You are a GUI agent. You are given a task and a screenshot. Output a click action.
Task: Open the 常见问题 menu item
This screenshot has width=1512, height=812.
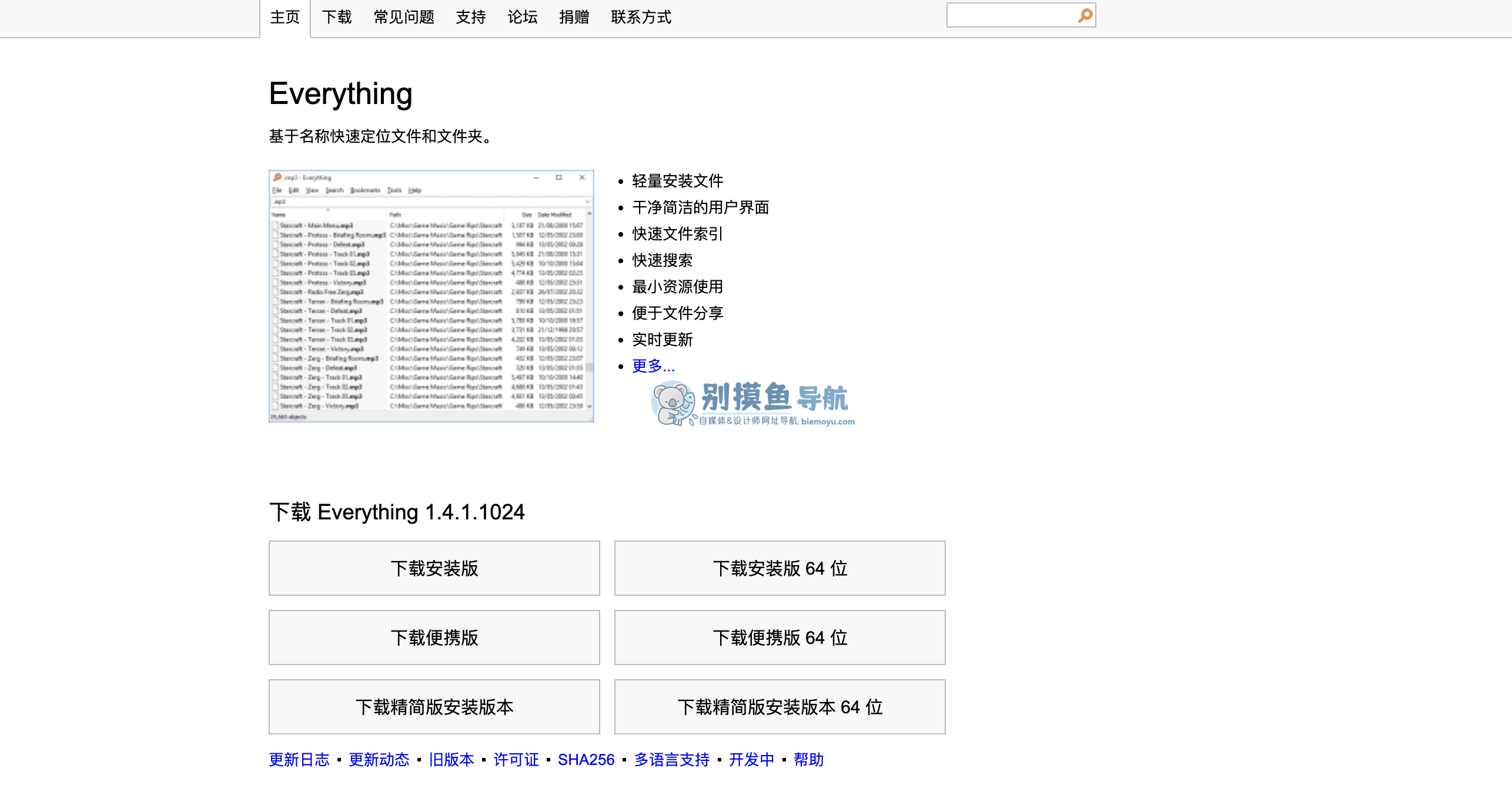404,18
